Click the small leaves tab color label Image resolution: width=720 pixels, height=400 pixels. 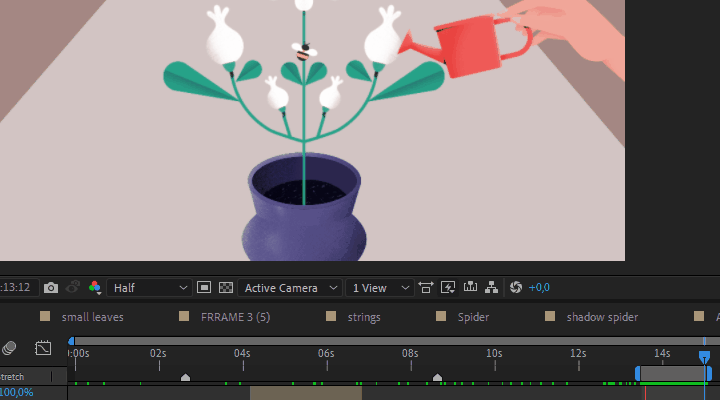(x=45, y=316)
